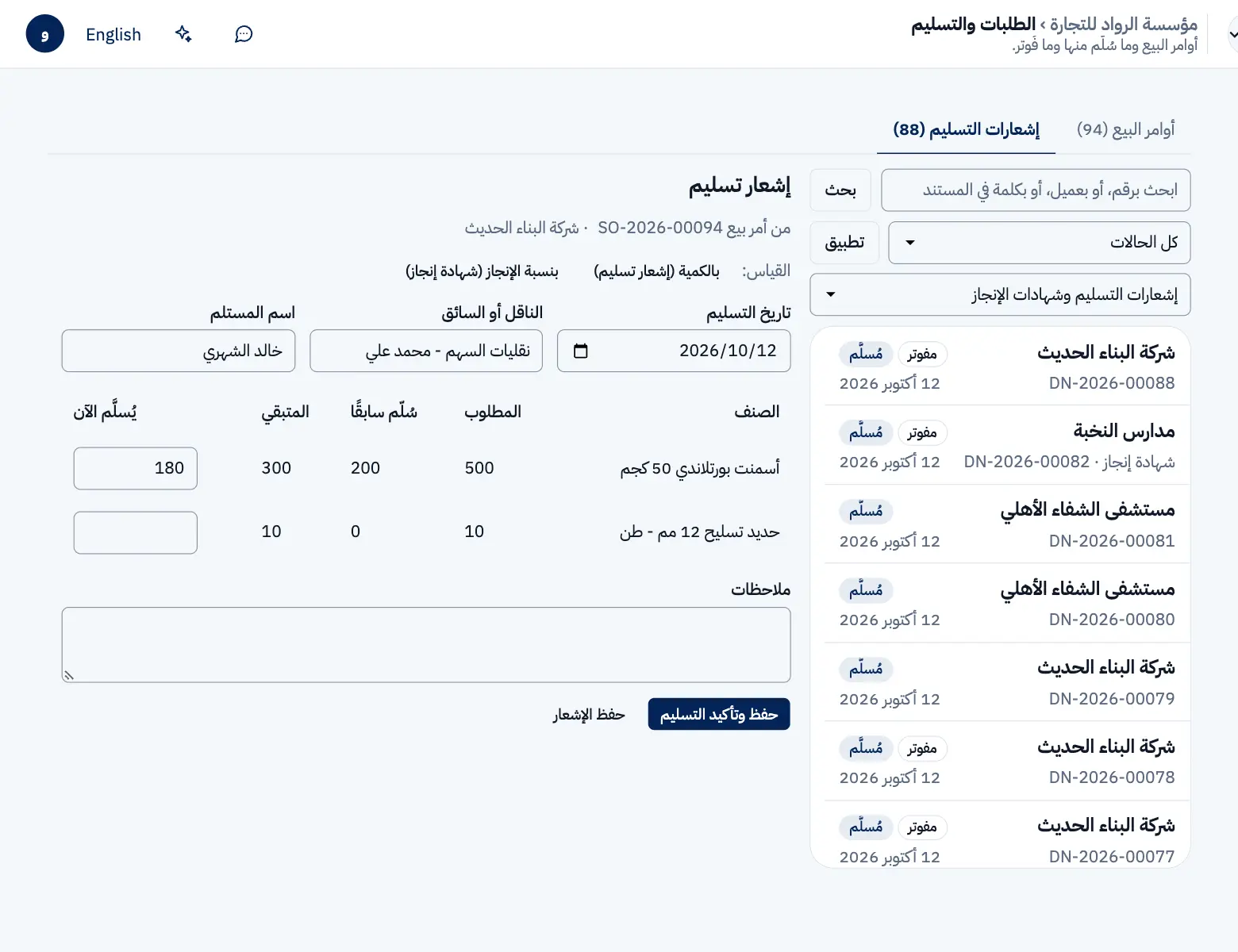Click the سُلّم سابقًا column header
1238x952 pixels.
point(384,412)
